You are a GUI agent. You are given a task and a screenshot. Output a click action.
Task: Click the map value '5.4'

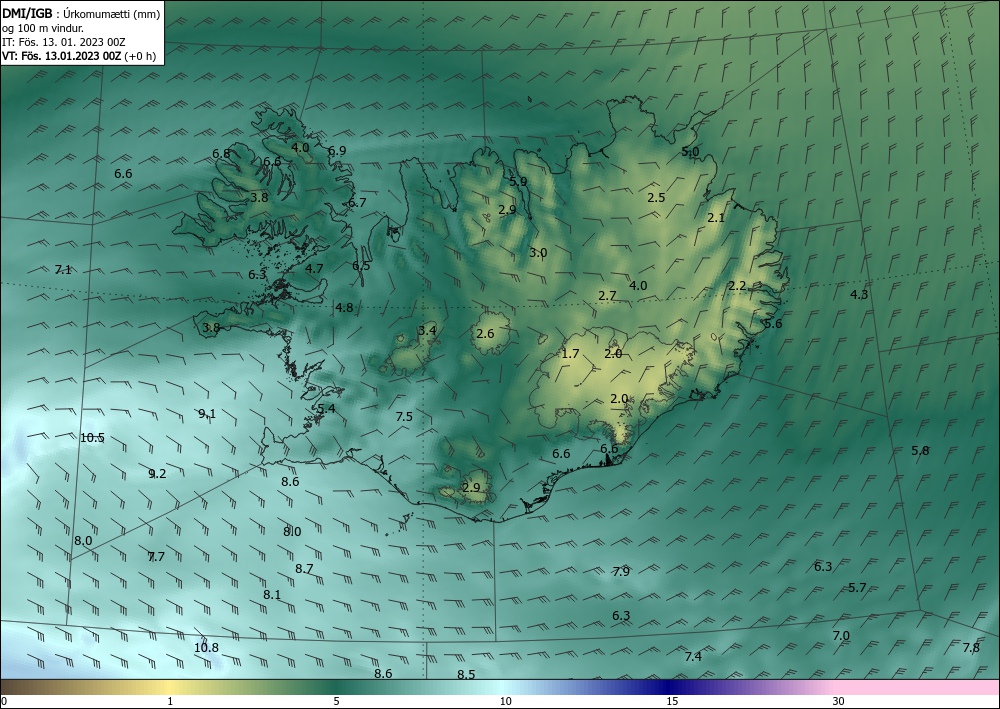[x=326, y=409]
